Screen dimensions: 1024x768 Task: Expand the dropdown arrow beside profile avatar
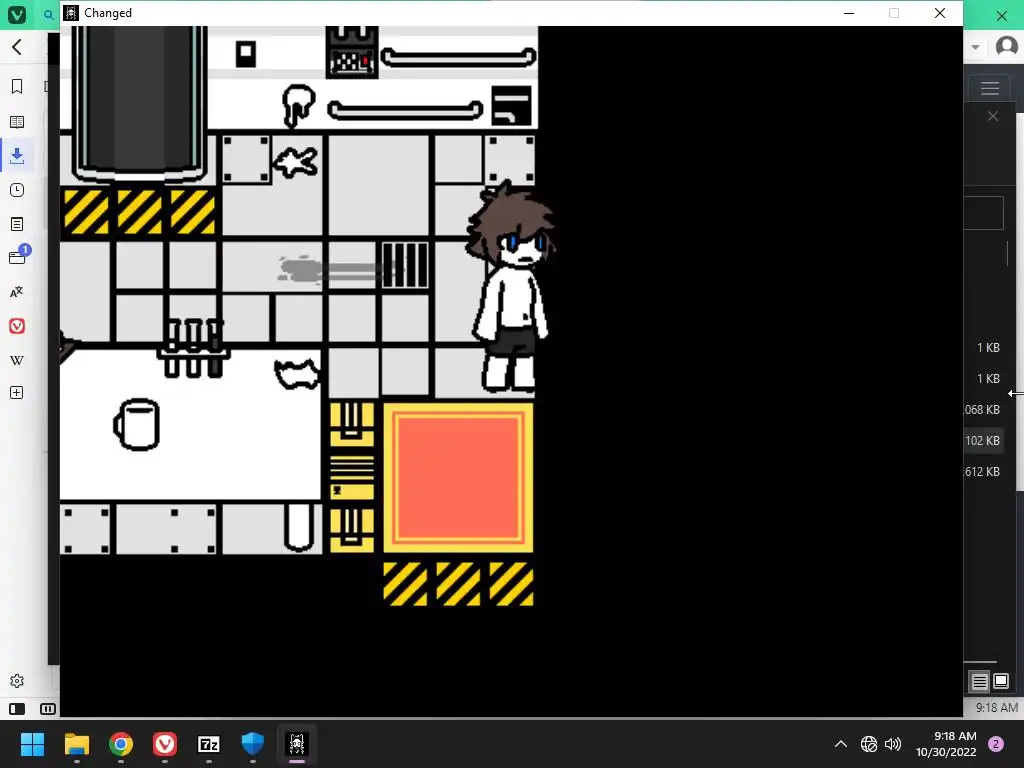point(975,47)
